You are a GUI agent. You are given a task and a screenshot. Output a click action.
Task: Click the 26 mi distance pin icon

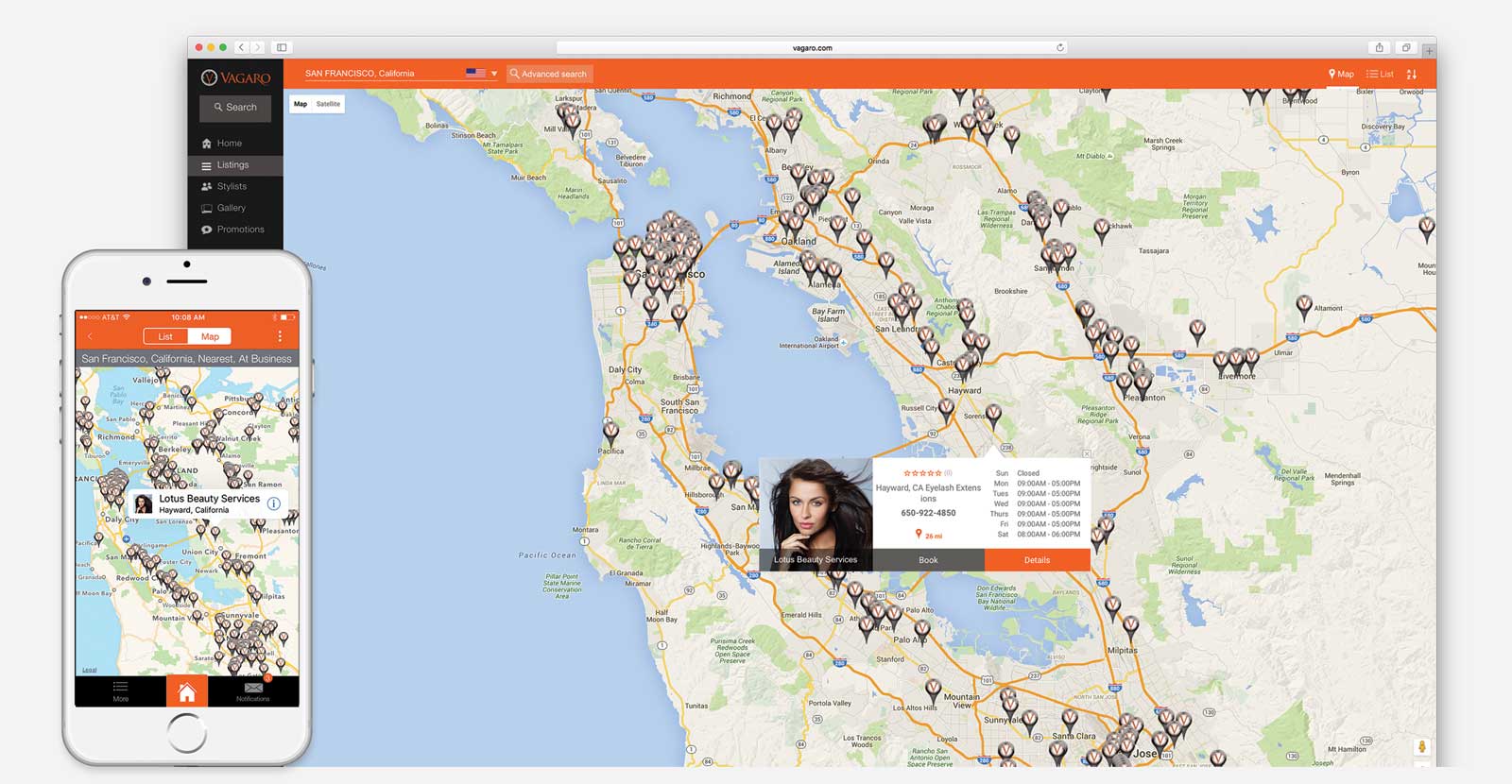[918, 535]
